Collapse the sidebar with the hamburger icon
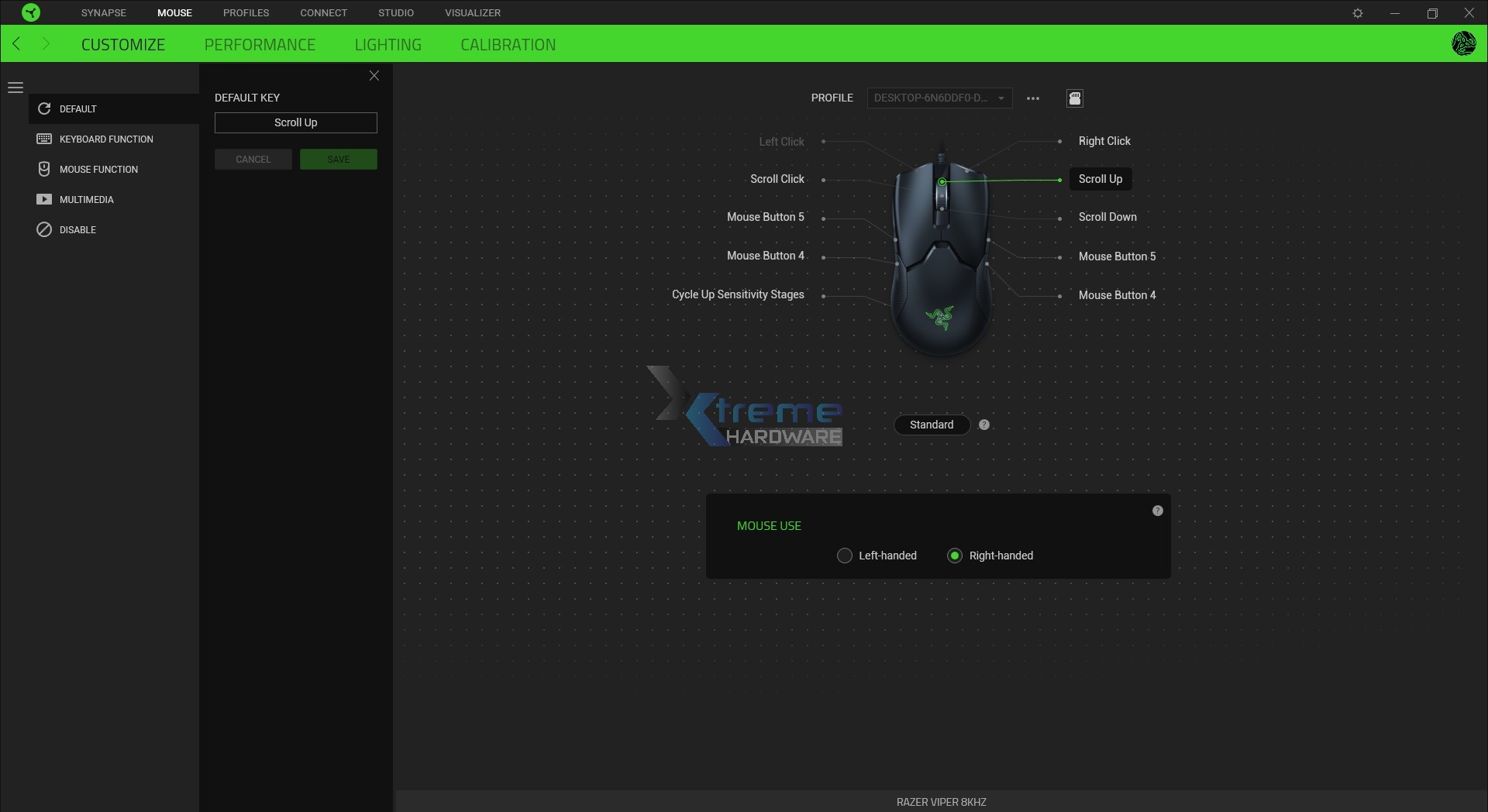 point(15,88)
